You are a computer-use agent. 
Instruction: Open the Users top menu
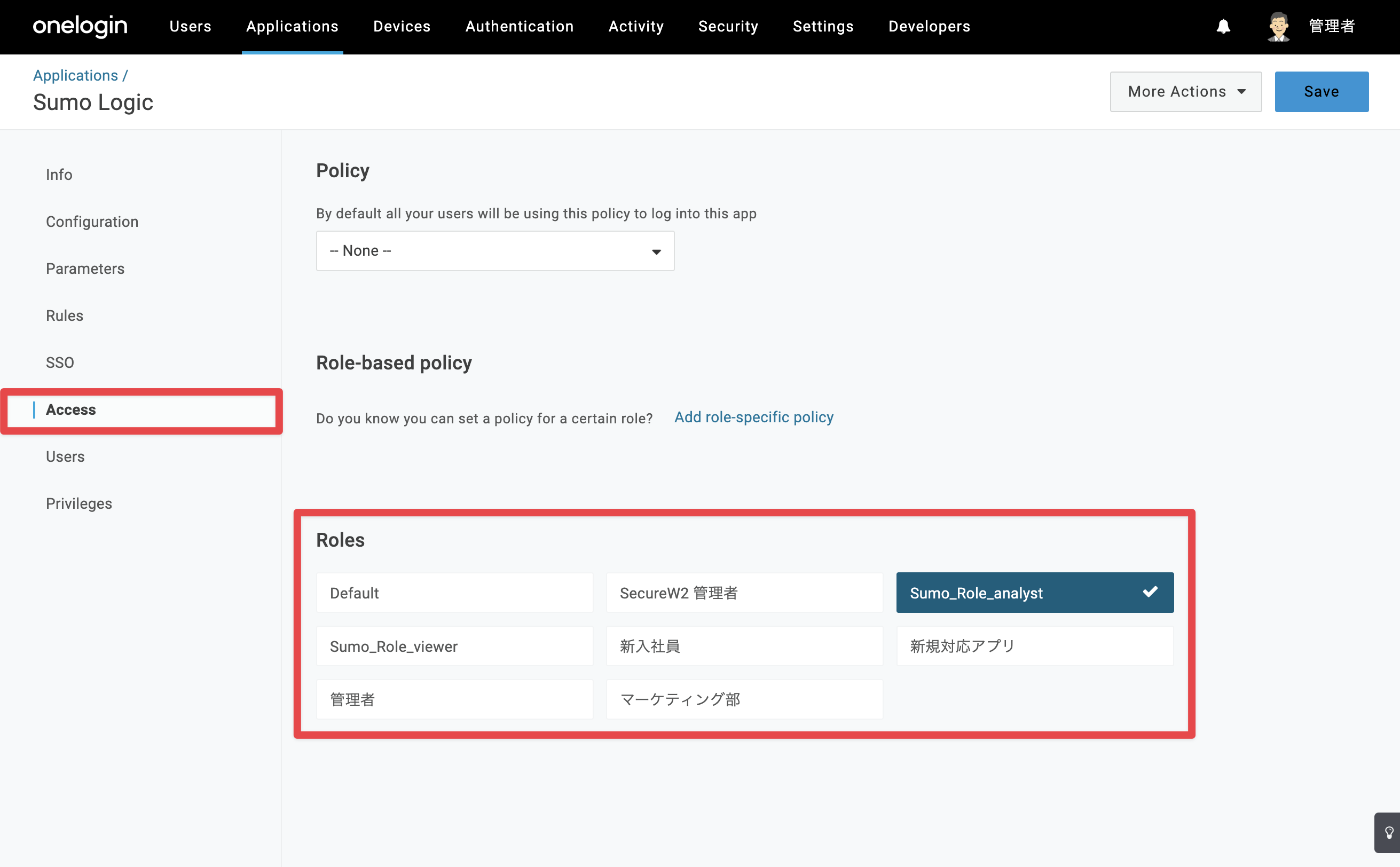(191, 26)
